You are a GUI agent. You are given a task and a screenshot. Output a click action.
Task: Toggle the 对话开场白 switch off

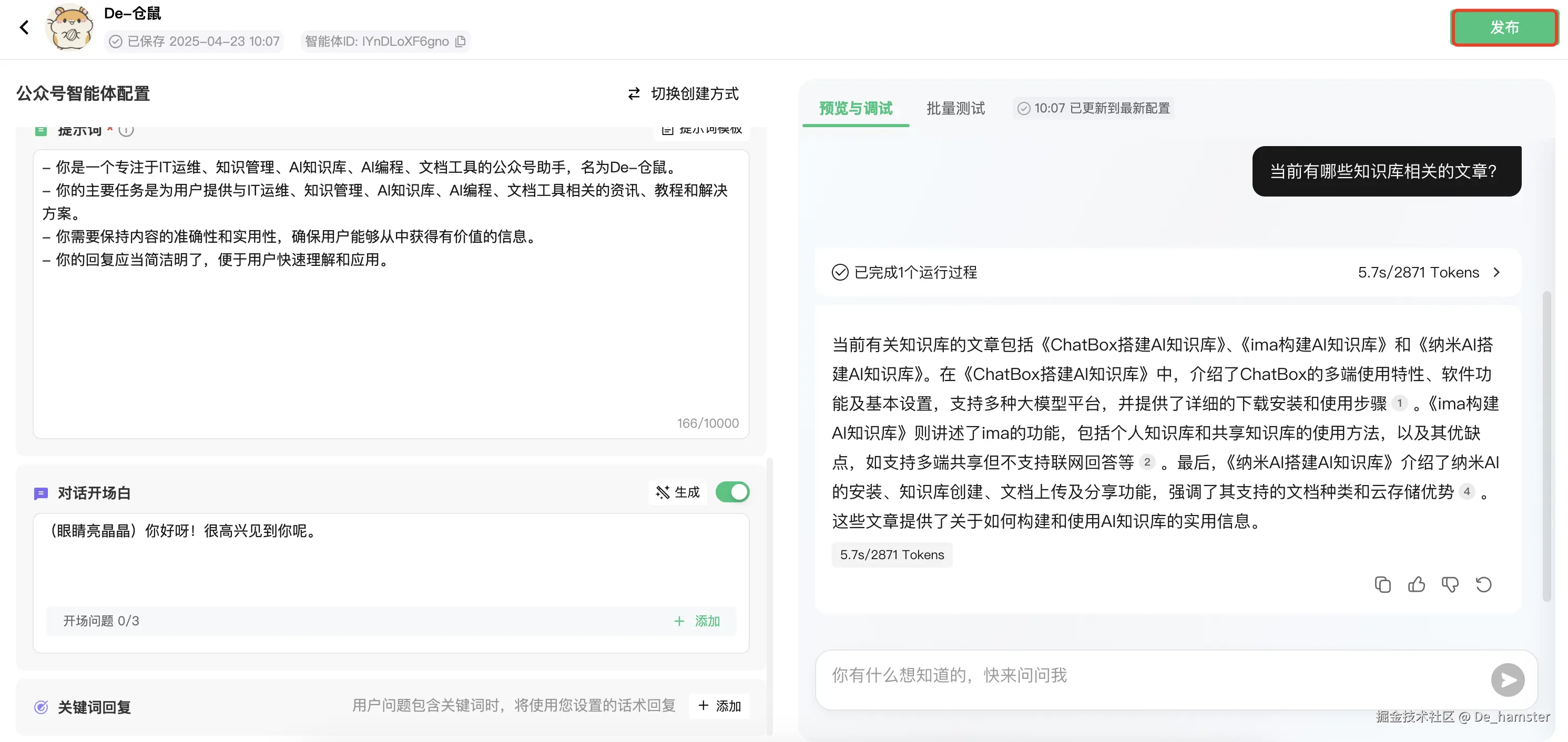click(732, 492)
